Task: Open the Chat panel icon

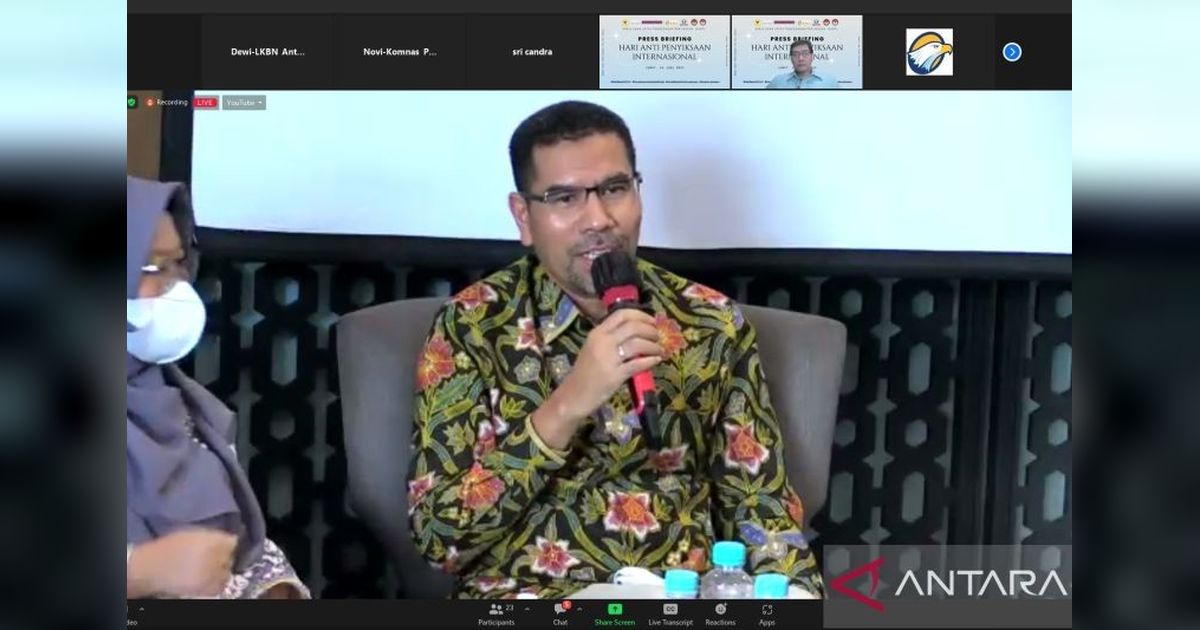Action: pos(560,609)
